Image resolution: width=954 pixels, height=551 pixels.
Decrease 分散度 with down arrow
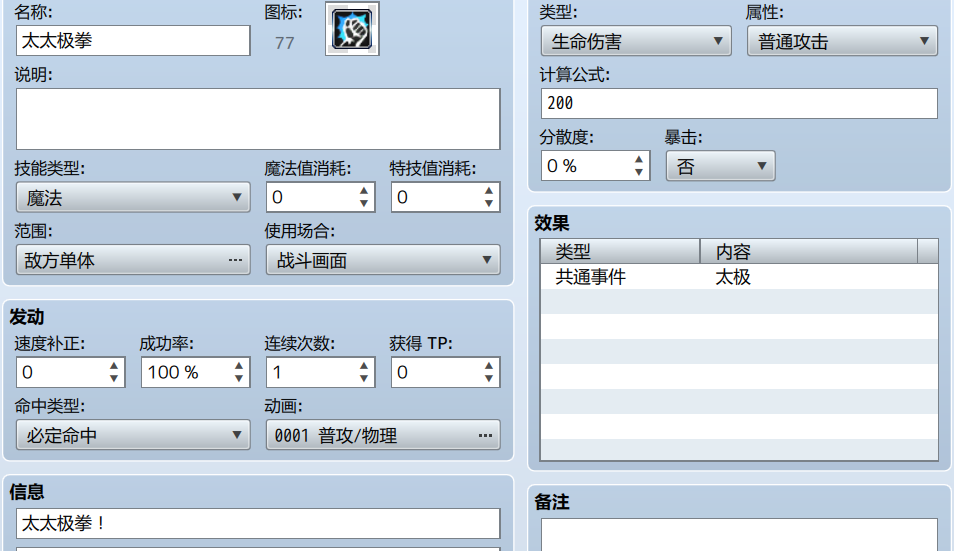[639, 173]
